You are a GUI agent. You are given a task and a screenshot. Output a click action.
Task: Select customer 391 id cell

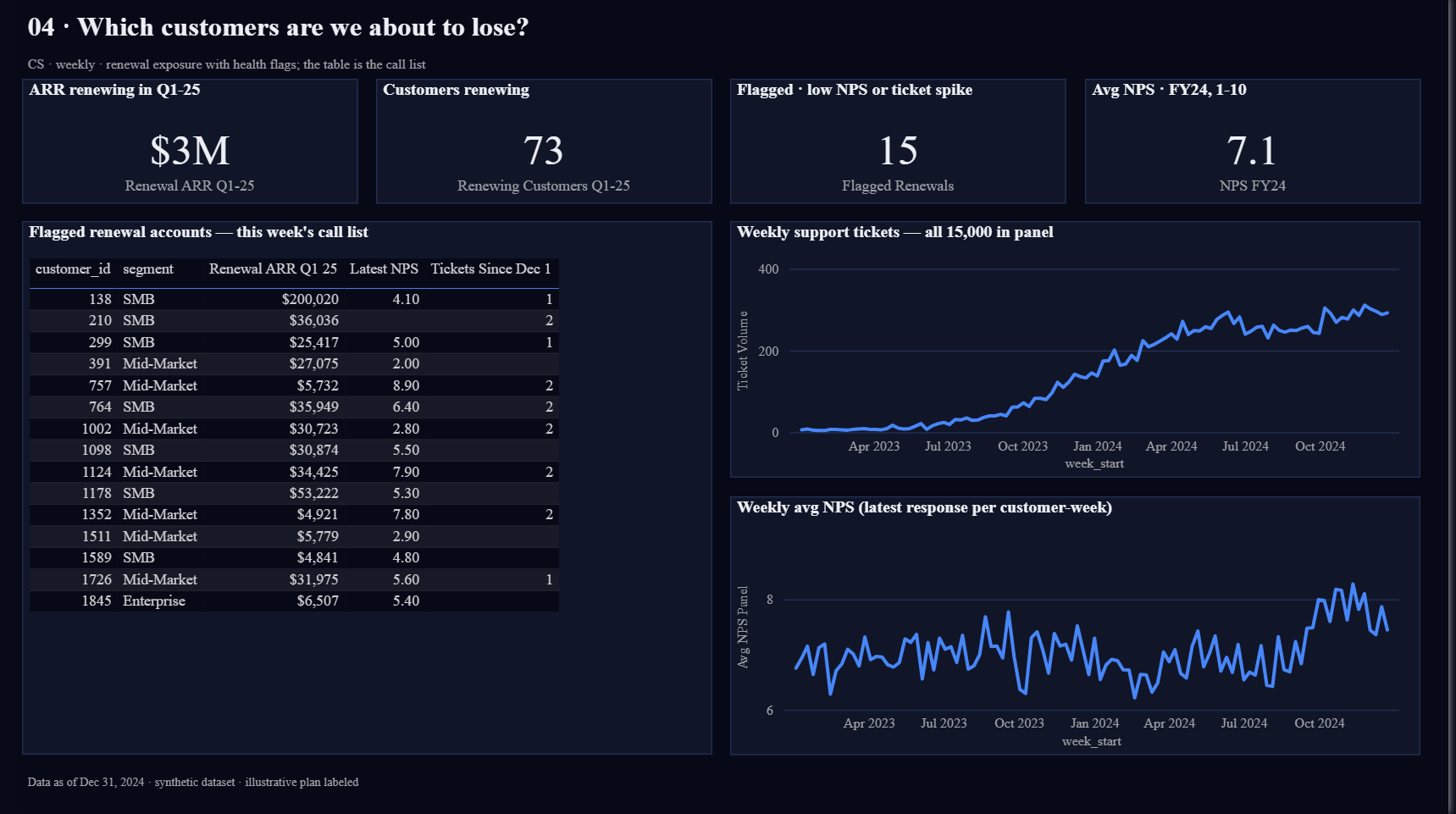(100, 363)
